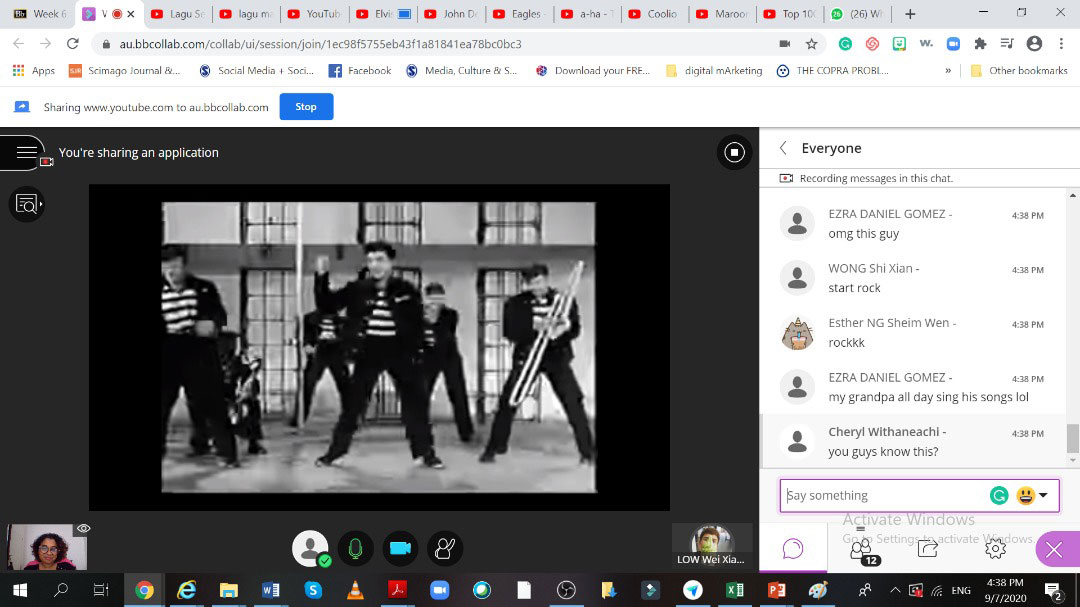The height and width of the screenshot is (607, 1080).
Task: Click Grammarly extension icon in toolbar
Action: pyautogui.click(x=845, y=44)
